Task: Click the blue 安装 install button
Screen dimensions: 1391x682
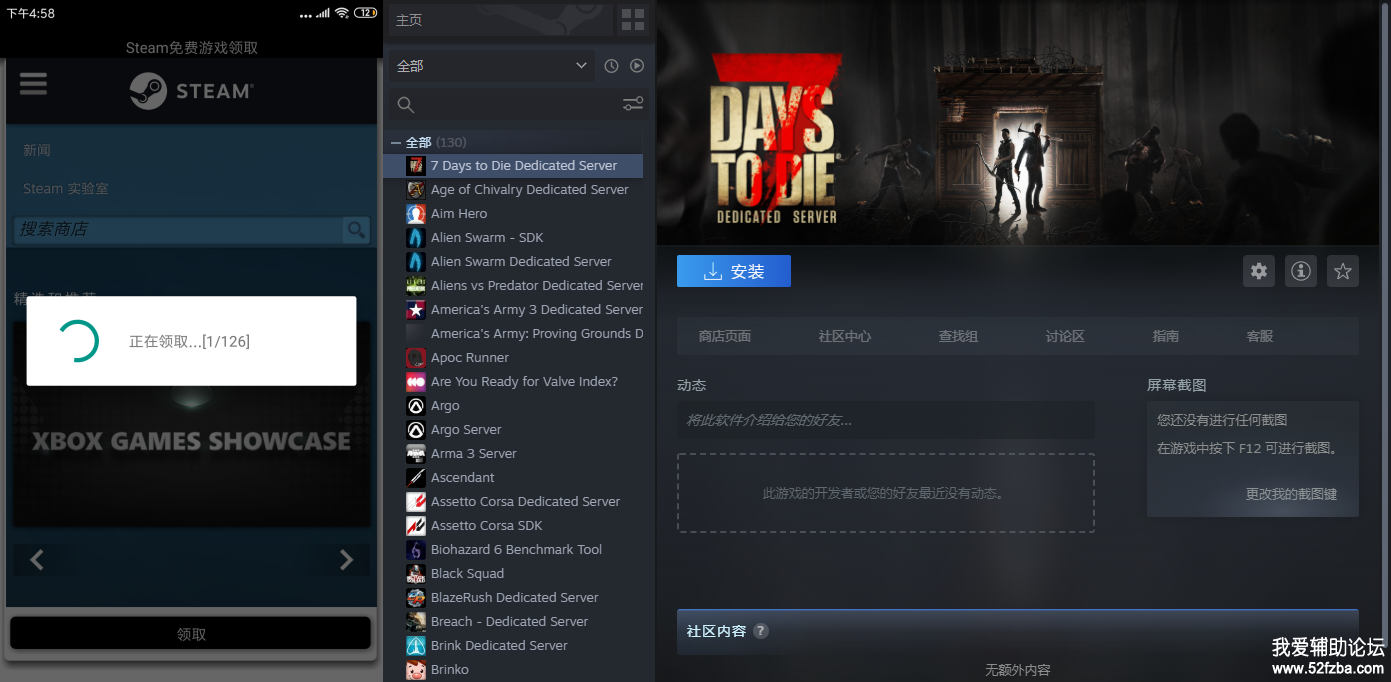Action: pos(733,271)
